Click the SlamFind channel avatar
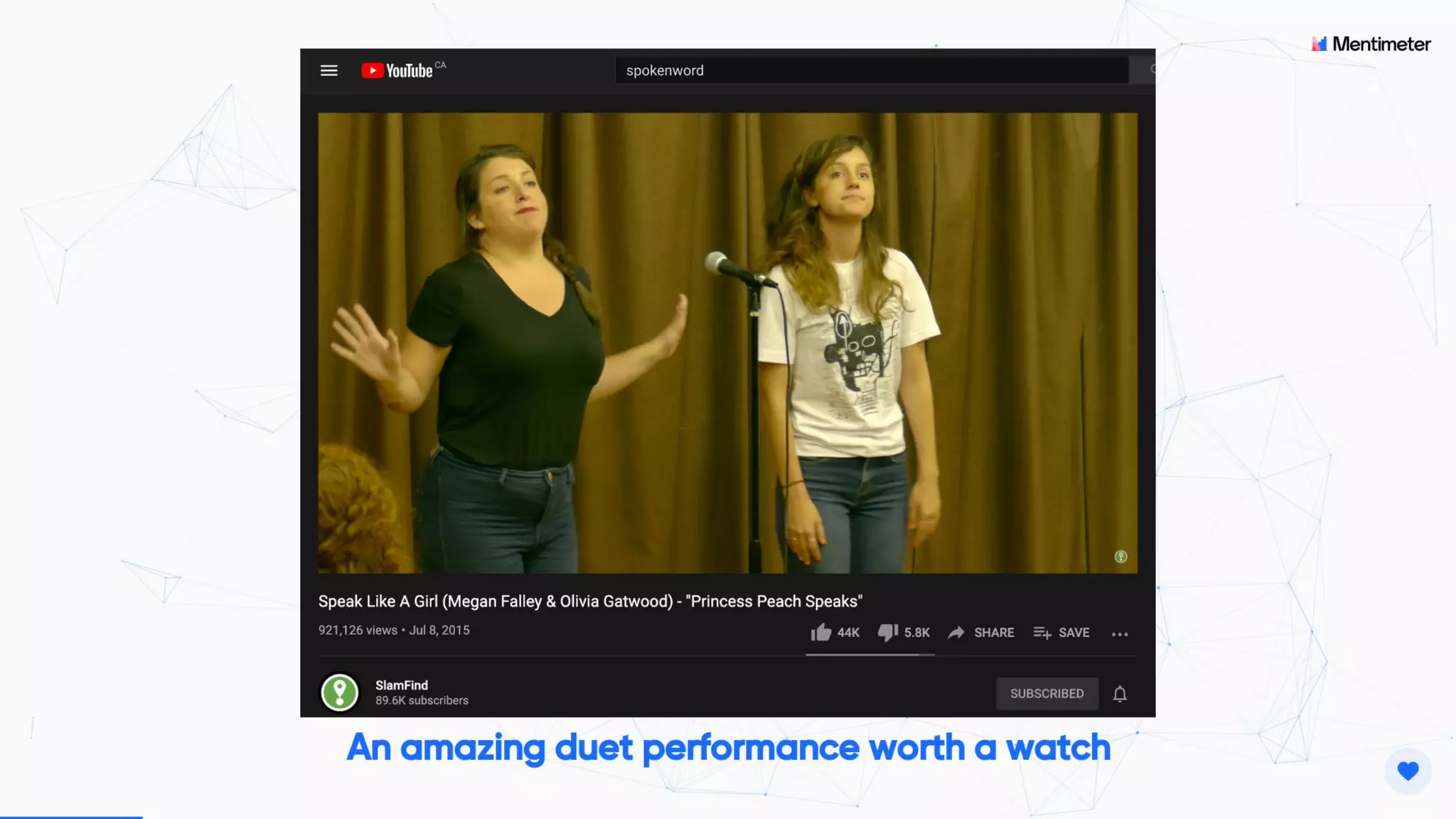 (x=340, y=692)
